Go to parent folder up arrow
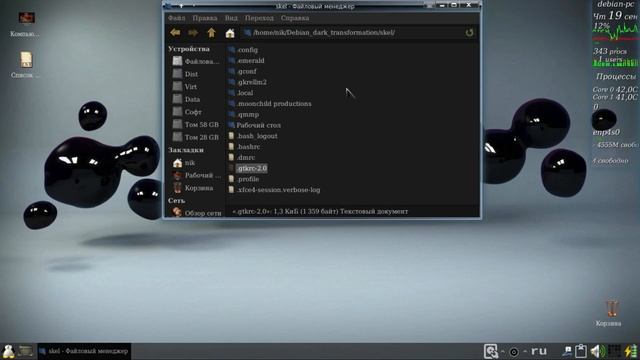The height and width of the screenshot is (360, 640). coord(211,33)
